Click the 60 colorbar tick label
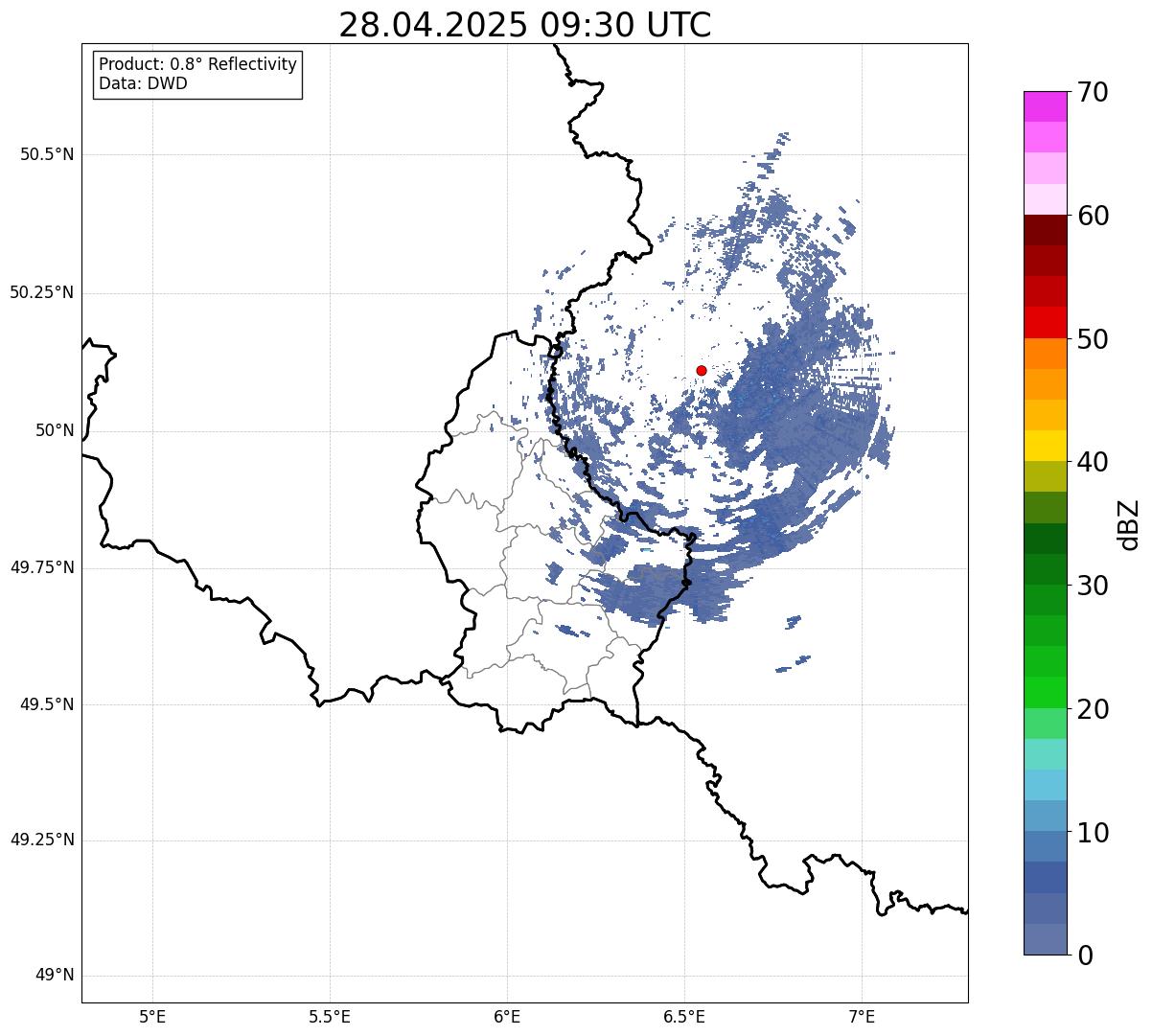The image size is (1152, 1036). click(x=1092, y=216)
